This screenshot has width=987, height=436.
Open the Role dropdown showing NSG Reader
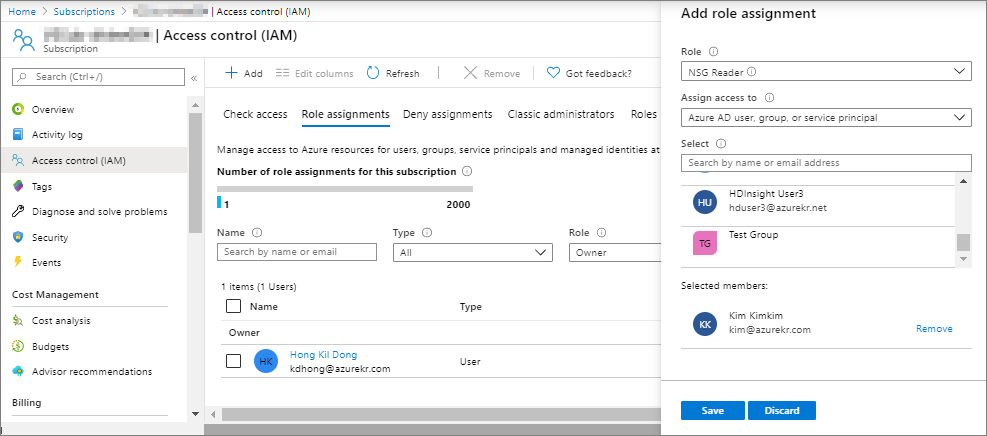click(x=826, y=71)
